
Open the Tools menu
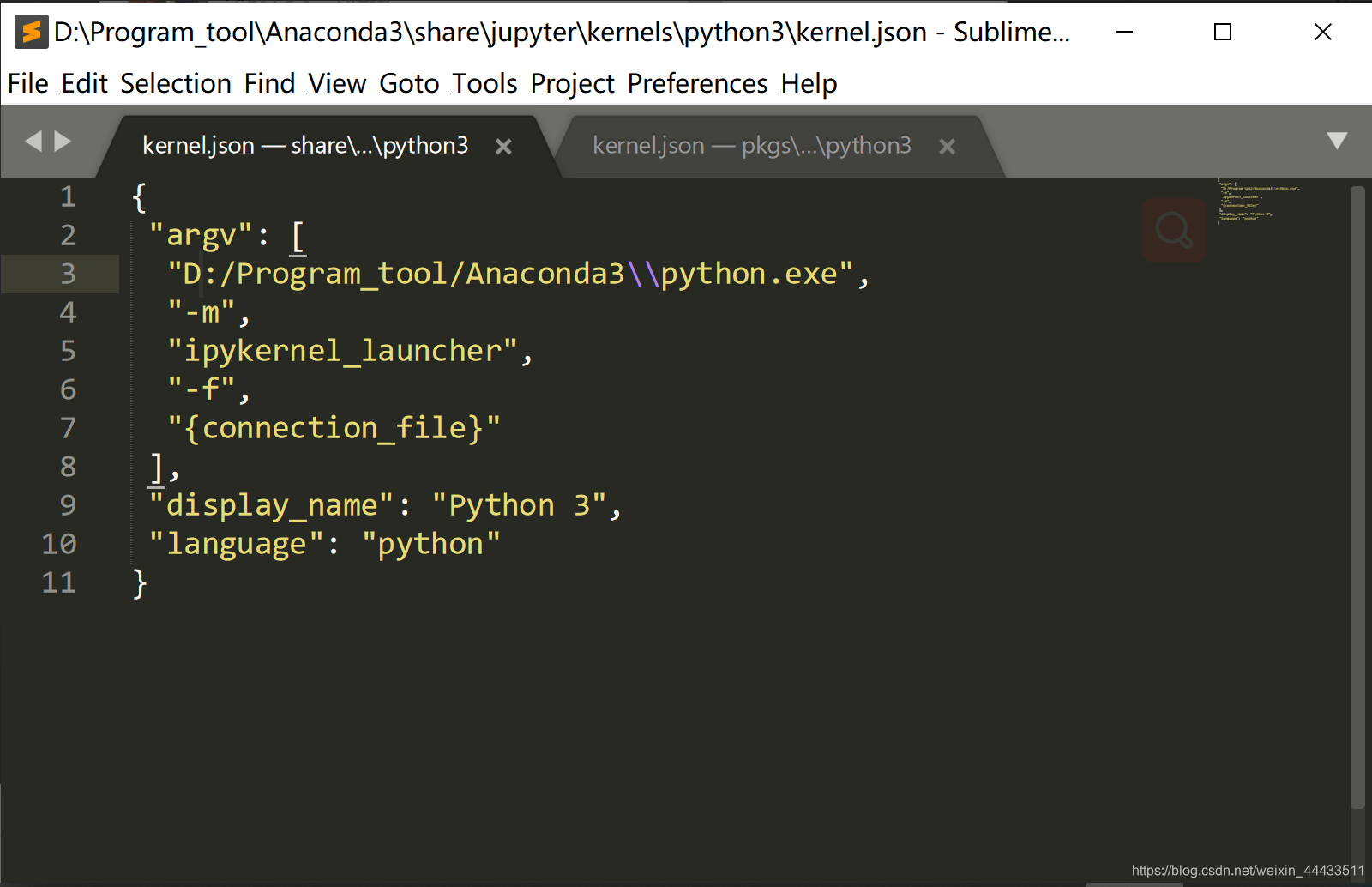[x=484, y=83]
